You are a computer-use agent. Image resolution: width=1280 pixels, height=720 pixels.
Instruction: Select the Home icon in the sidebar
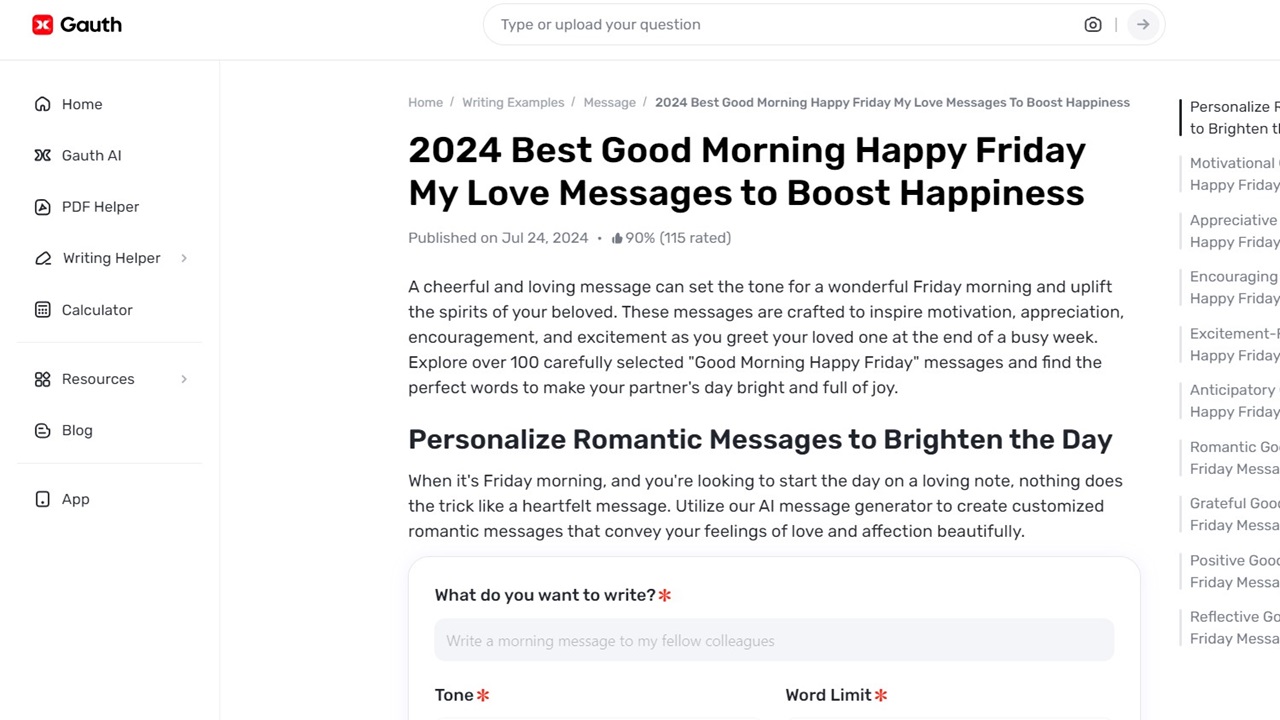point(42,104)
